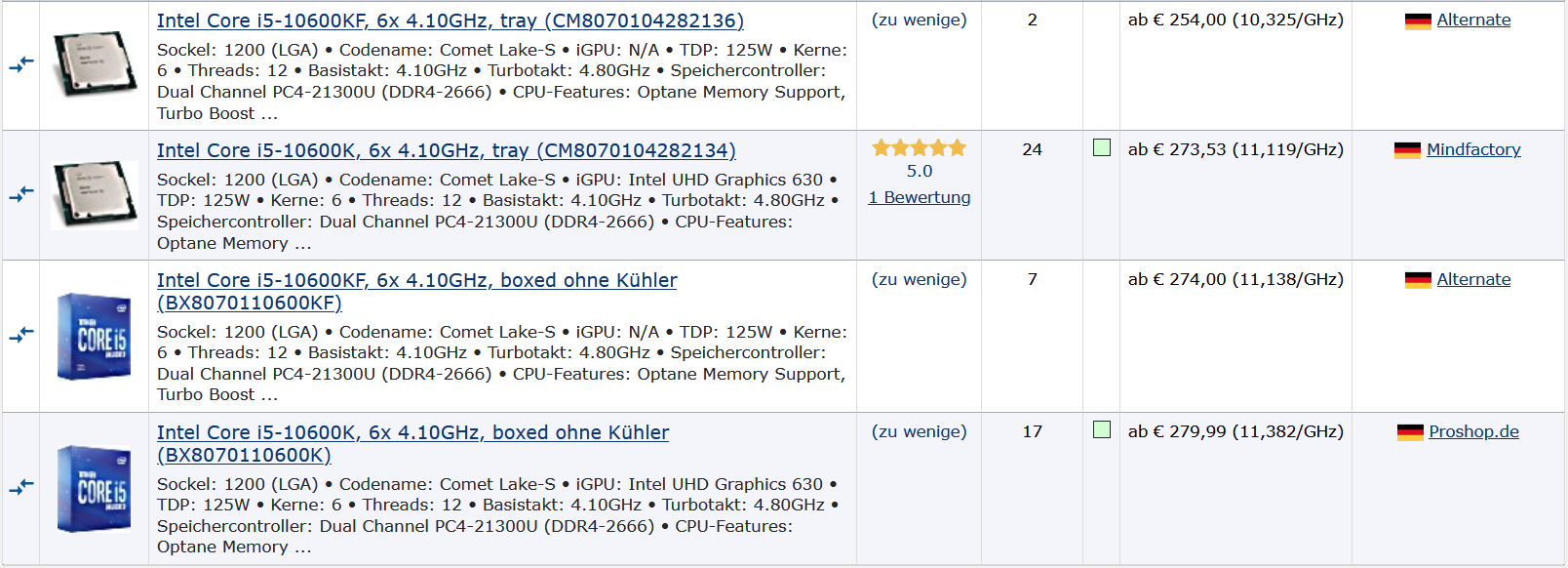Click the five-star rating for i5-10600K tray
Screen dimensions: 1568x568
point(919,148)
